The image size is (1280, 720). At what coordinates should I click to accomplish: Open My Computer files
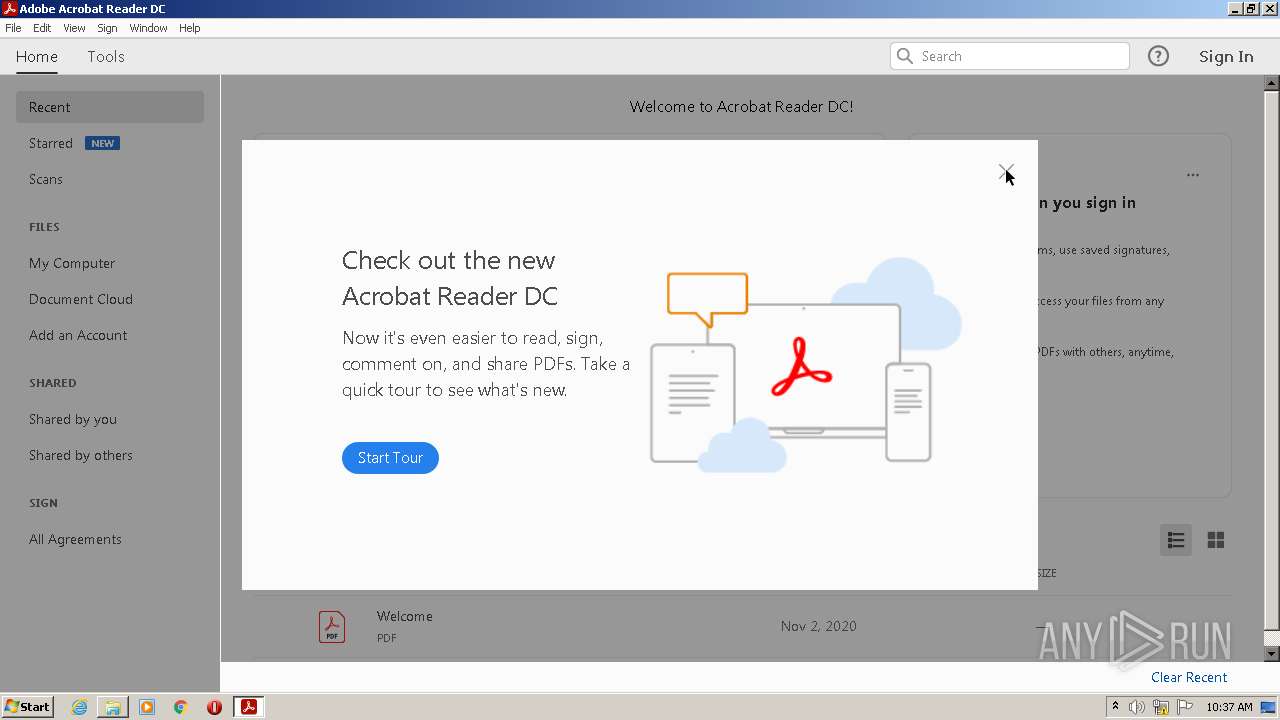click(x=72, y=263)
